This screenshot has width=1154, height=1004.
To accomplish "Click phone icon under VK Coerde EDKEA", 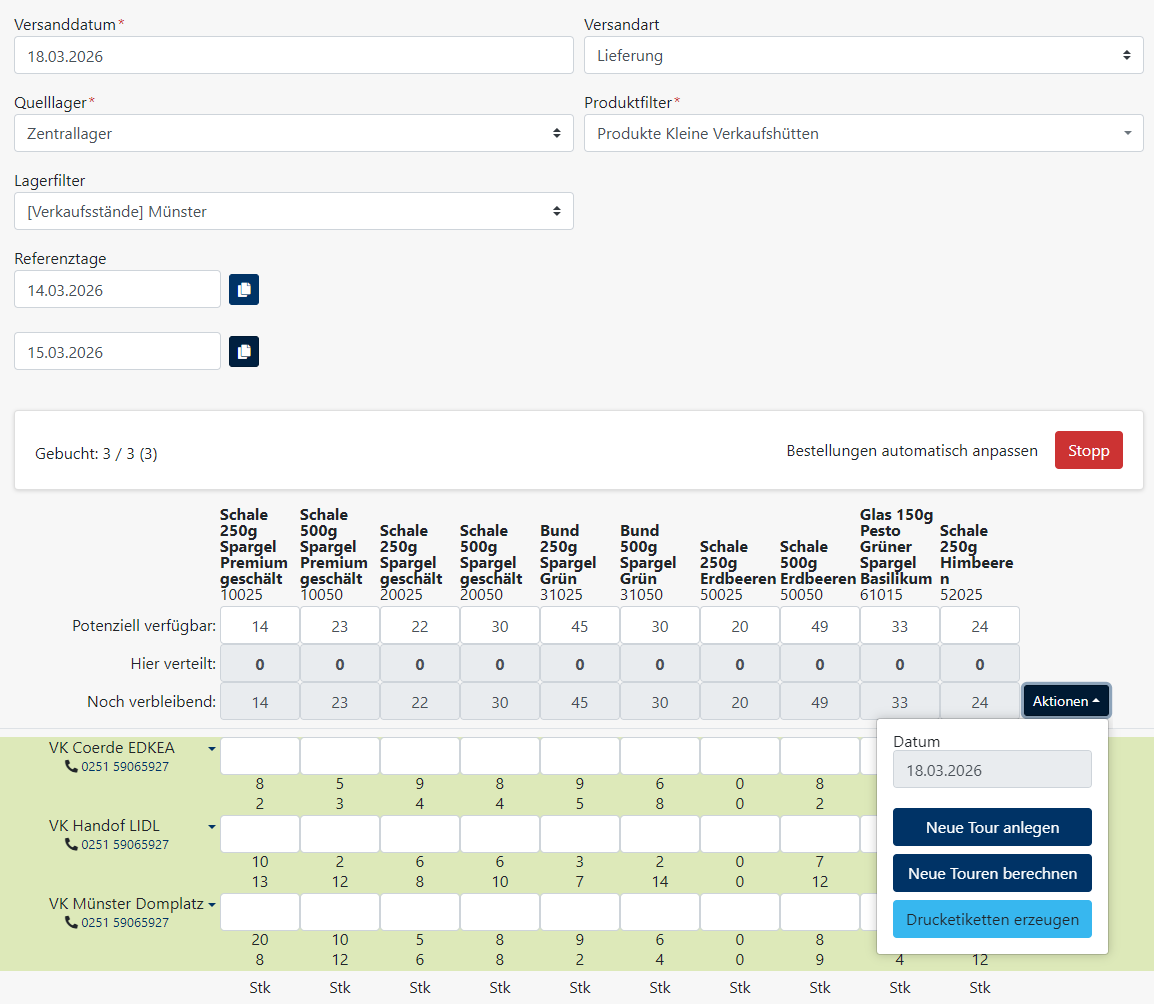I will tap(71, 767).
